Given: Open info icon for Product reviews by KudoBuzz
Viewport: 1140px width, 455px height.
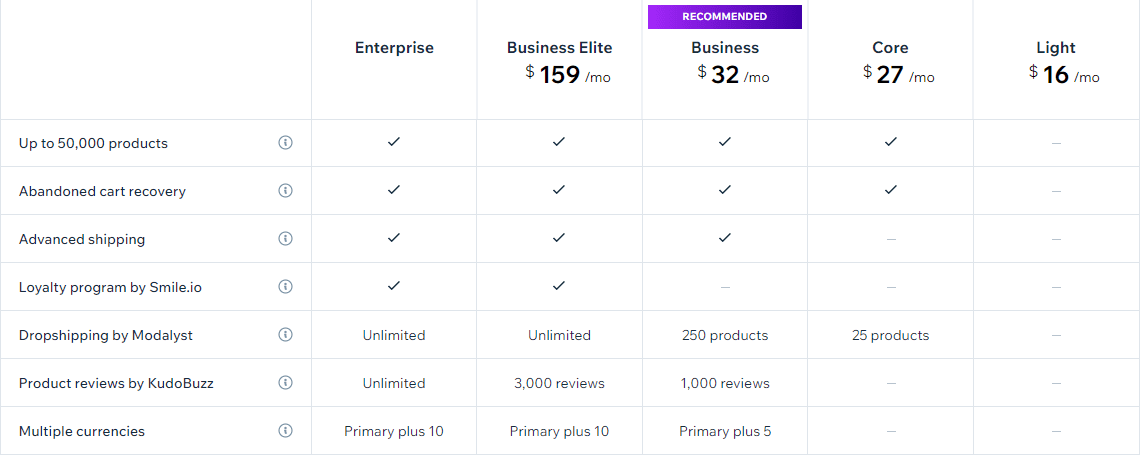Looking at the screenshot, I should (x=285, y=382).
